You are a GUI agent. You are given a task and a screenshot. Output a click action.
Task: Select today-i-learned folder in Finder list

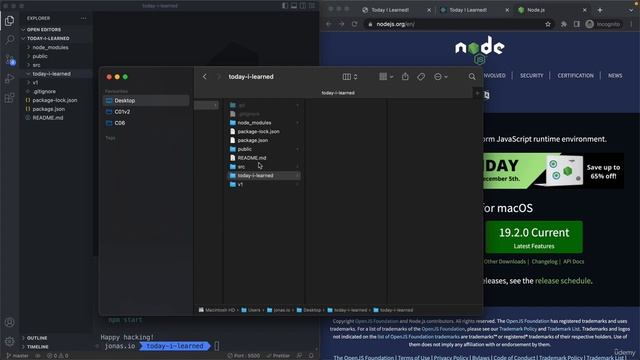(264, 176)
